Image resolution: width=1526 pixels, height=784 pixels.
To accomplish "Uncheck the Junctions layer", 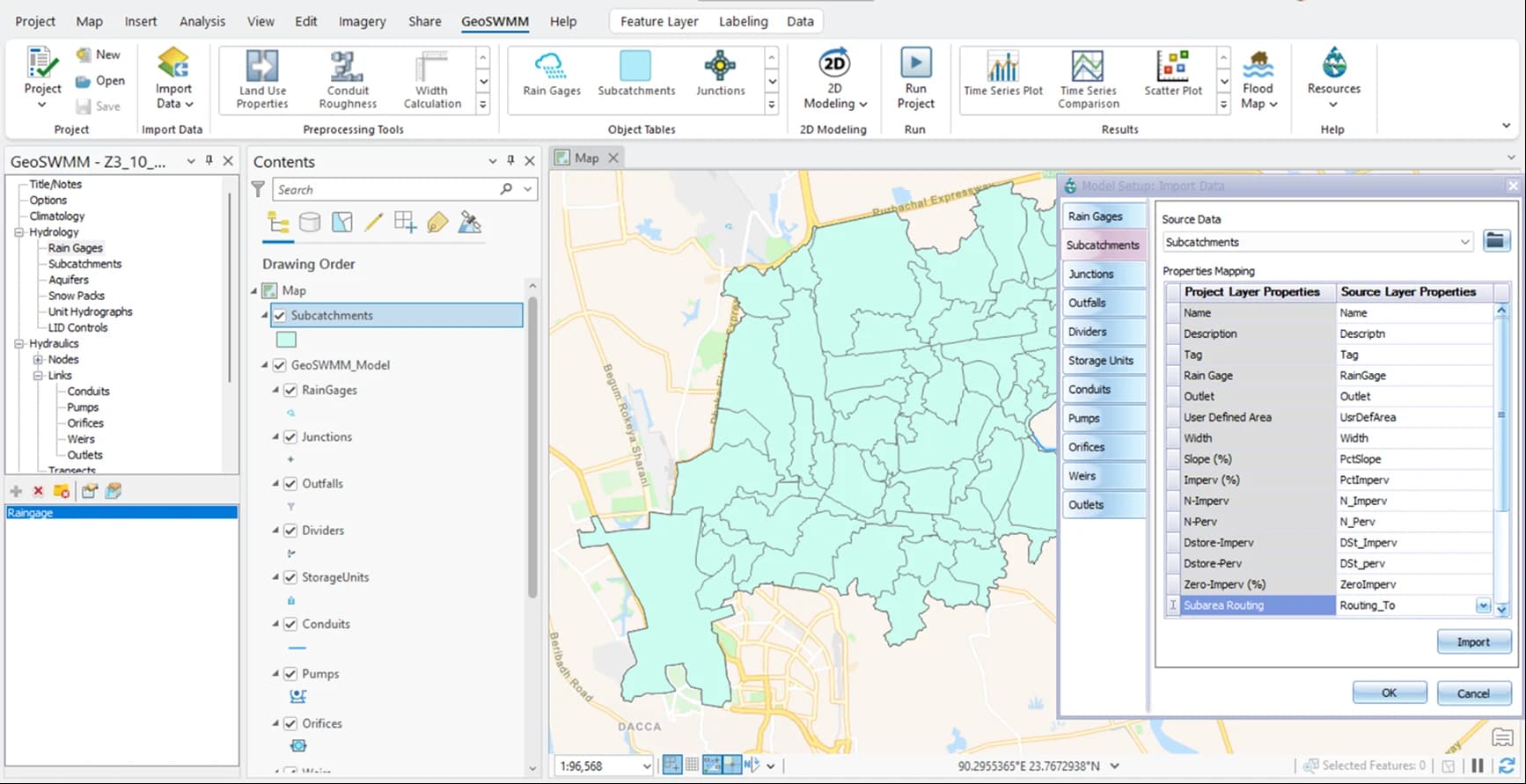I will 290,436.
